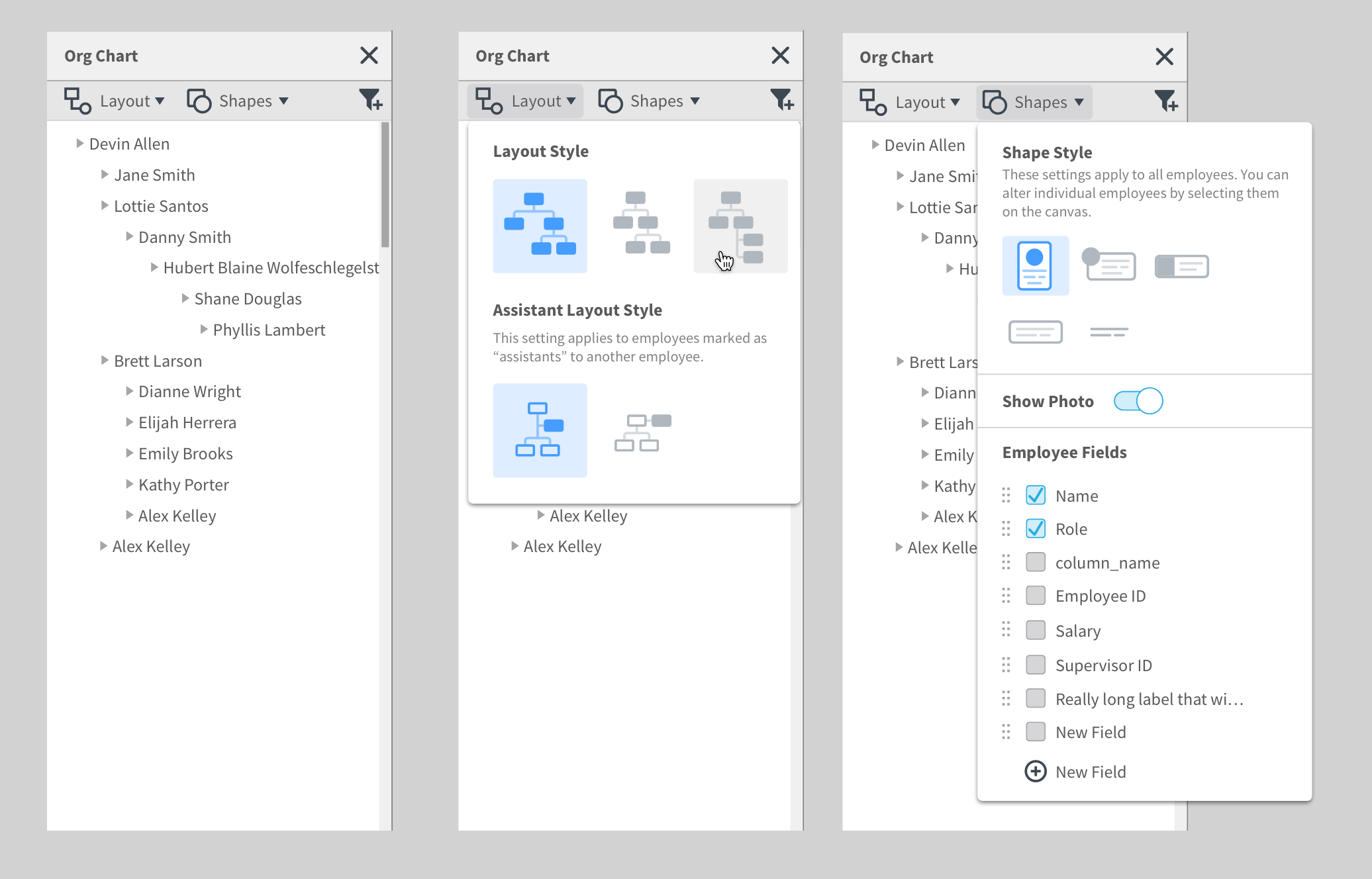Select the hanging right layout style icon
The height and width of the screenshot is (879, 1372).
pyautogui.click(x=740, y=226)
